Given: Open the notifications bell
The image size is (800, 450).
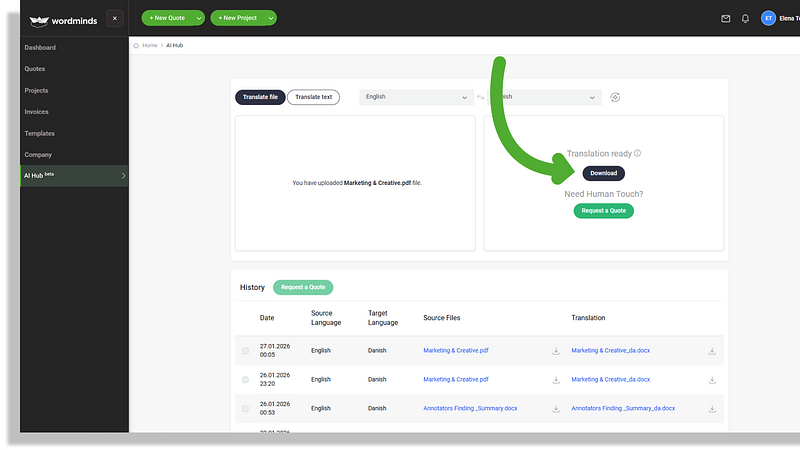Looking at the screenshot, I should coord(745,18).
